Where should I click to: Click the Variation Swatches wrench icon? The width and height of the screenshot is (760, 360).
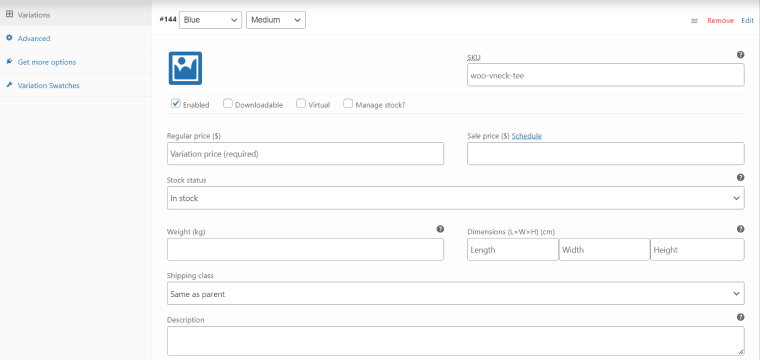tap(9, 85)
